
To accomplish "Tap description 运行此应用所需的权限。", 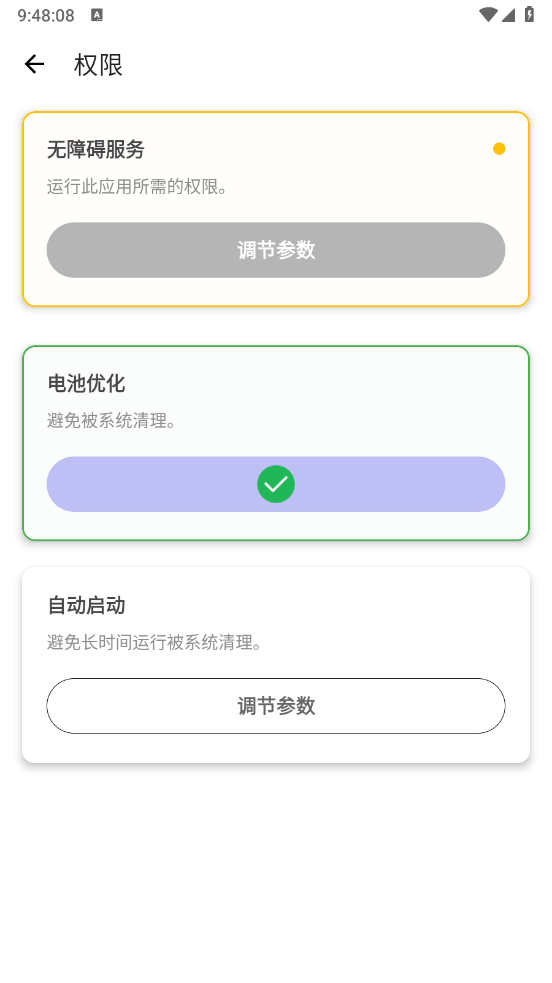I will (138, 186).
